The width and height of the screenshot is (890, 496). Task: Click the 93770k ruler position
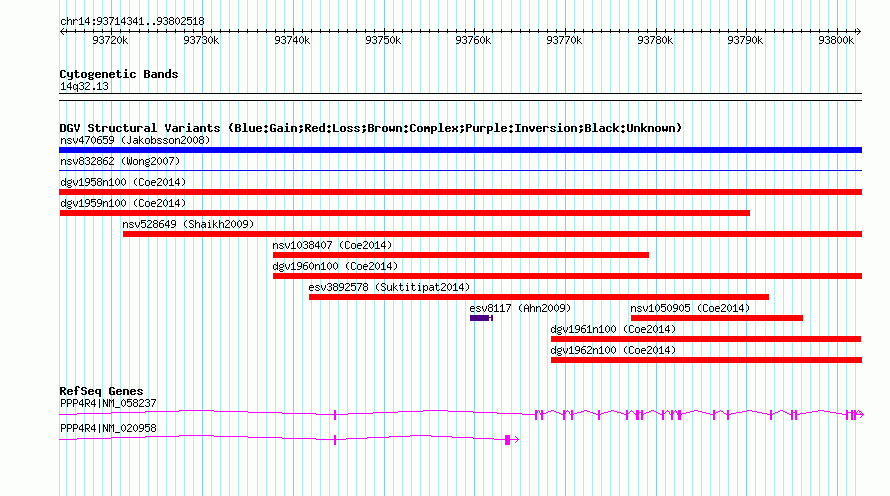564,40
